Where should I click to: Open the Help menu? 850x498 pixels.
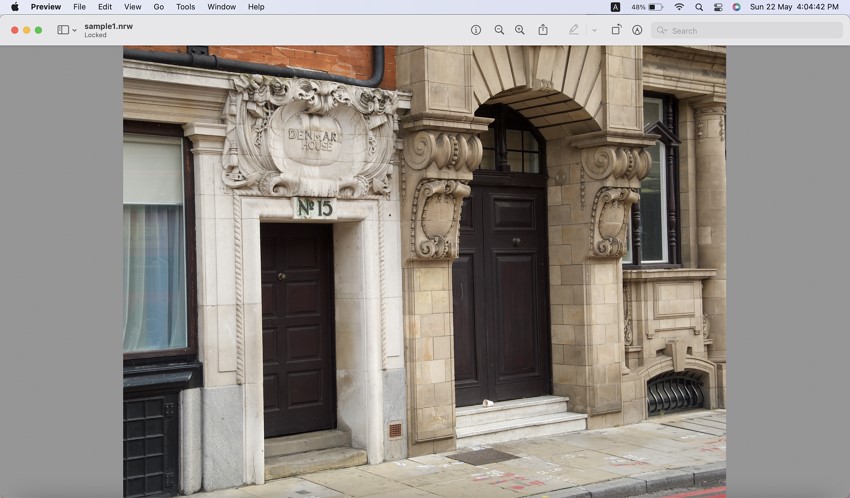tap(256, 7)
